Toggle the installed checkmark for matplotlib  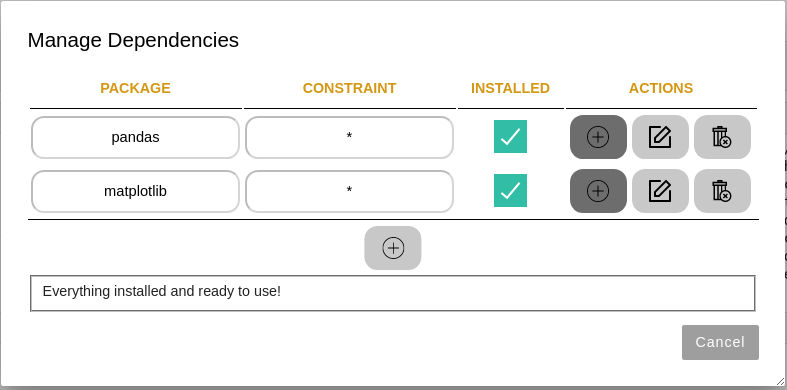[x=510, y=191]
